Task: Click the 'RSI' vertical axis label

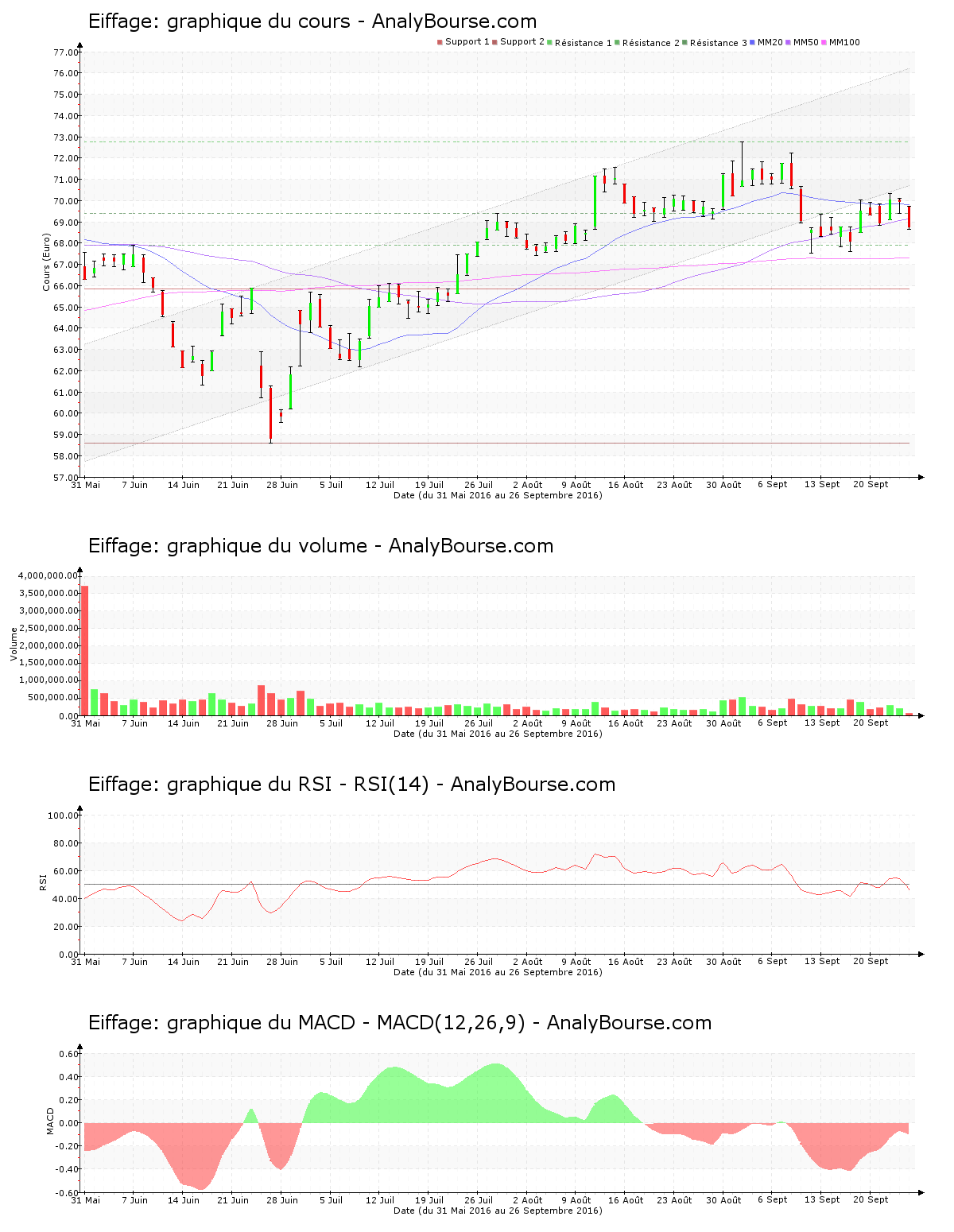Action: [44, 881]
